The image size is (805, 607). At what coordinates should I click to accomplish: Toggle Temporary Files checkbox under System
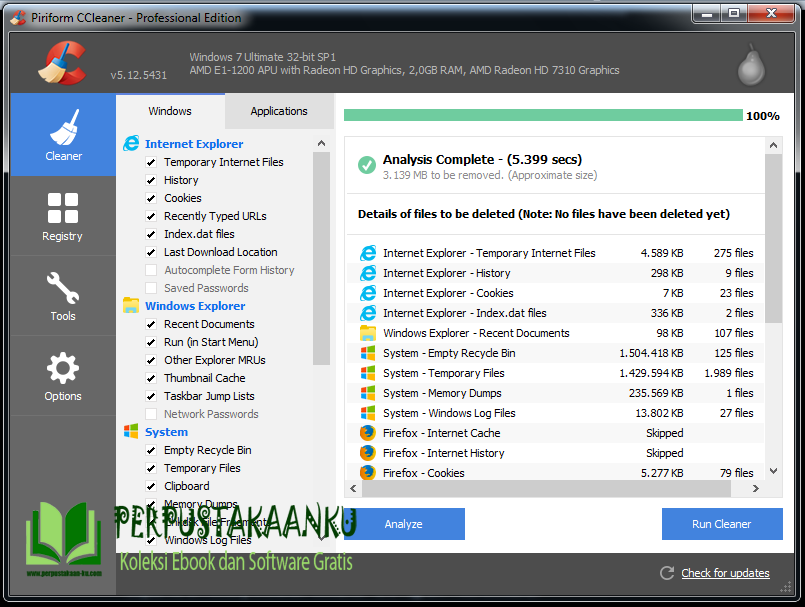pyautogui.click(x=151, y=468)
